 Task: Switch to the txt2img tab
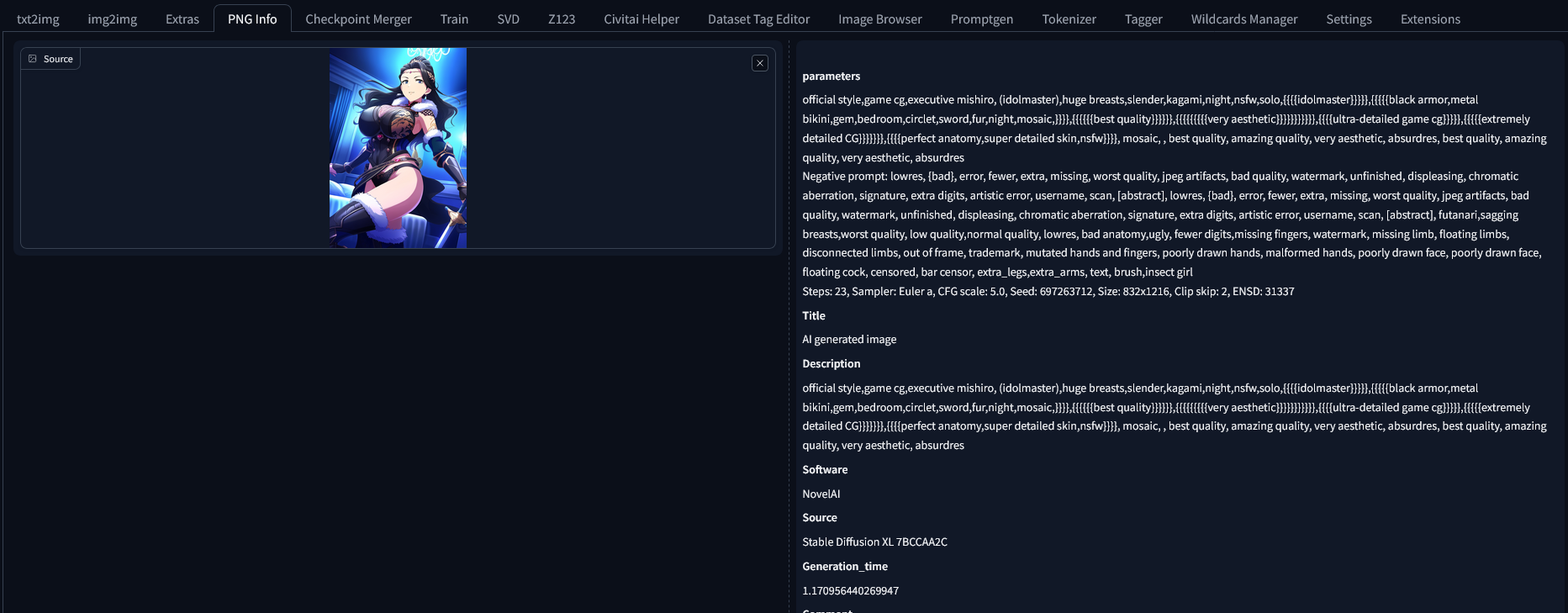click(38, 19)
